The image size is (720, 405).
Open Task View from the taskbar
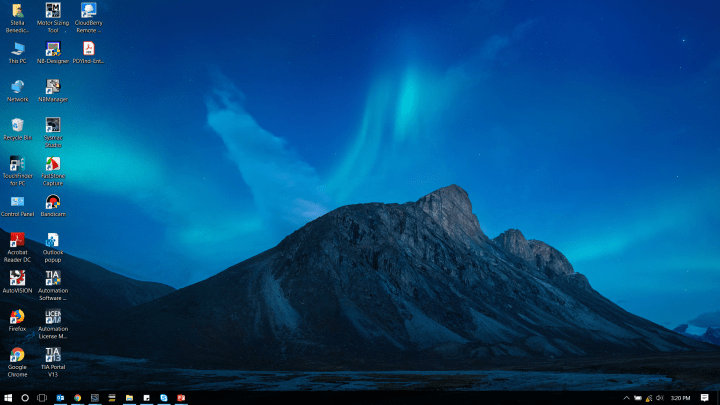point(42,397)
